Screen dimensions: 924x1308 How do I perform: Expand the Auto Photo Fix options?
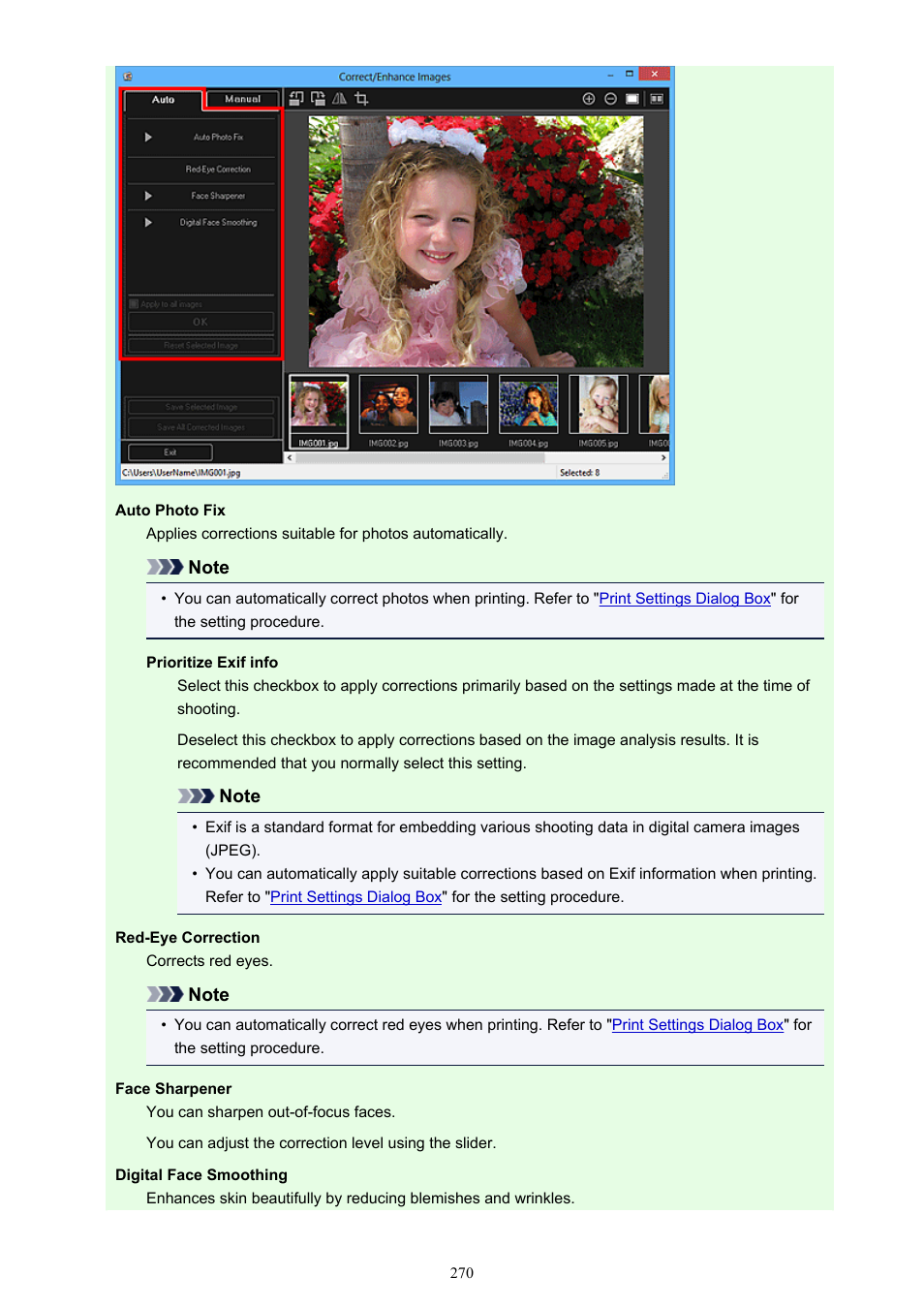[148, 138]
